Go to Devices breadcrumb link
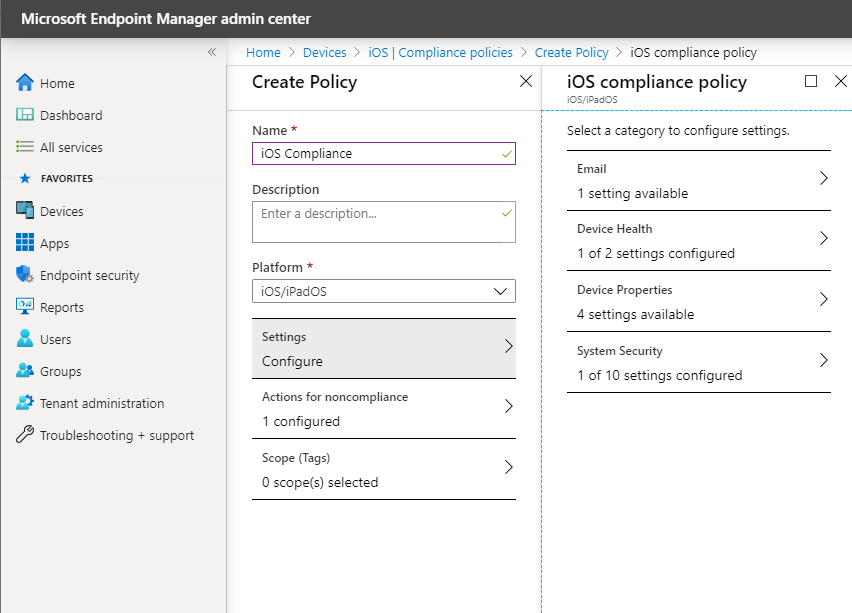This screenshot has height=613, width=852. pyautogui.click(x=324, y=53)
